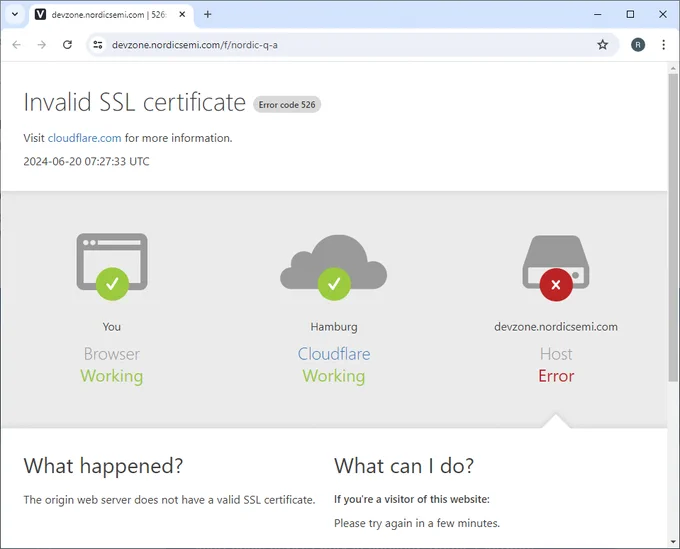View site information icon in address bar
The width and height of the screenshot is (680, 549).
click(98, 45)
